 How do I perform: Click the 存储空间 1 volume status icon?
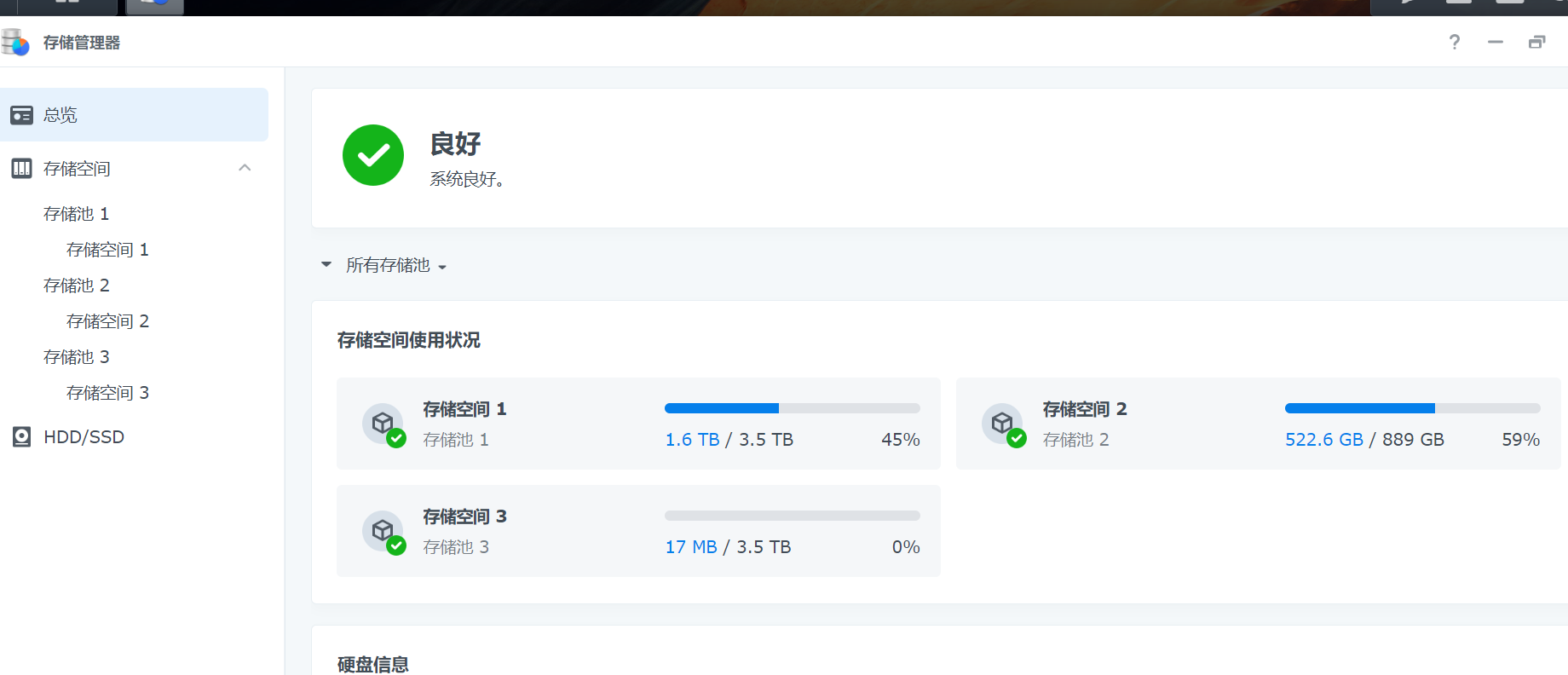(383, 424)
